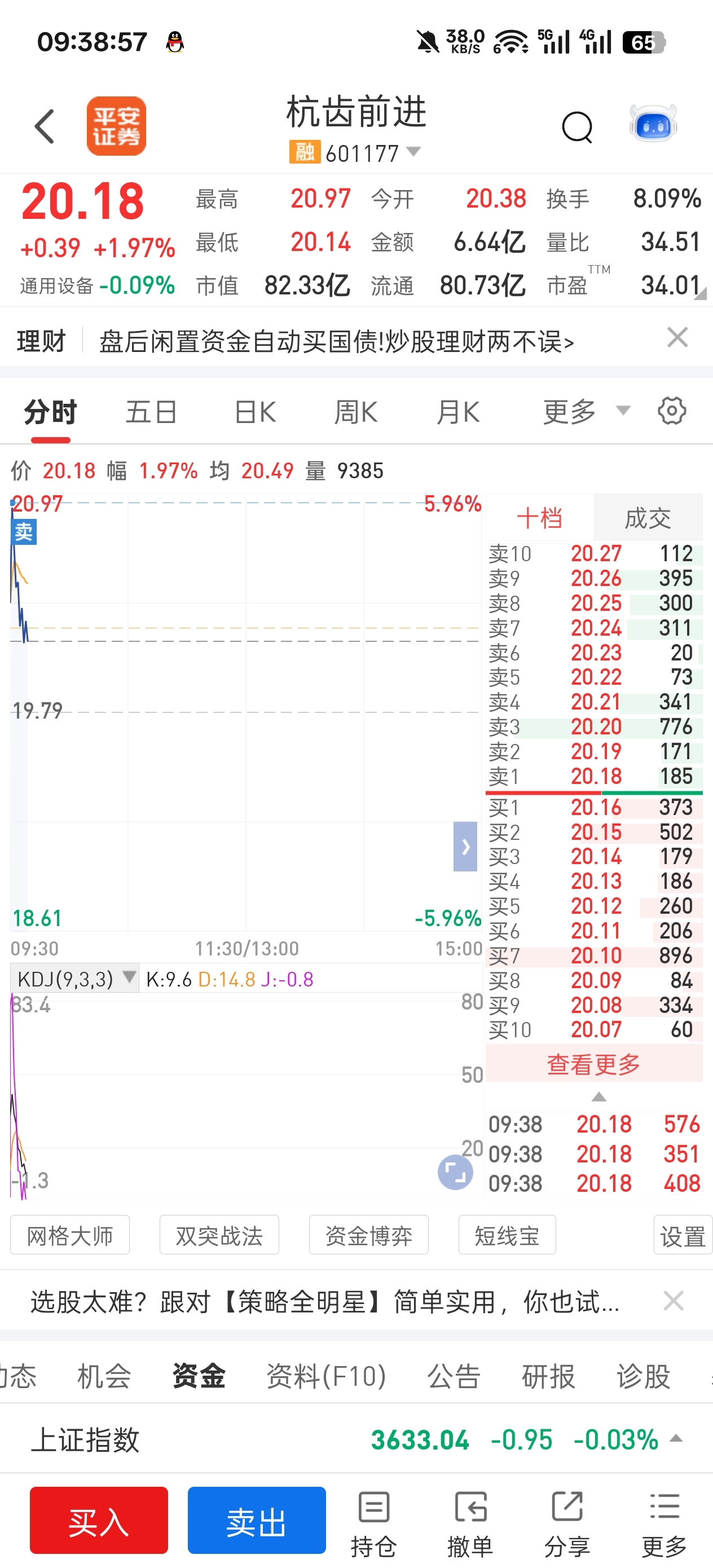The width and height of the screenshot is (713, 1568).
Task: Expand the 上证指数 index bar arrow
Action: coord(675,1438)
